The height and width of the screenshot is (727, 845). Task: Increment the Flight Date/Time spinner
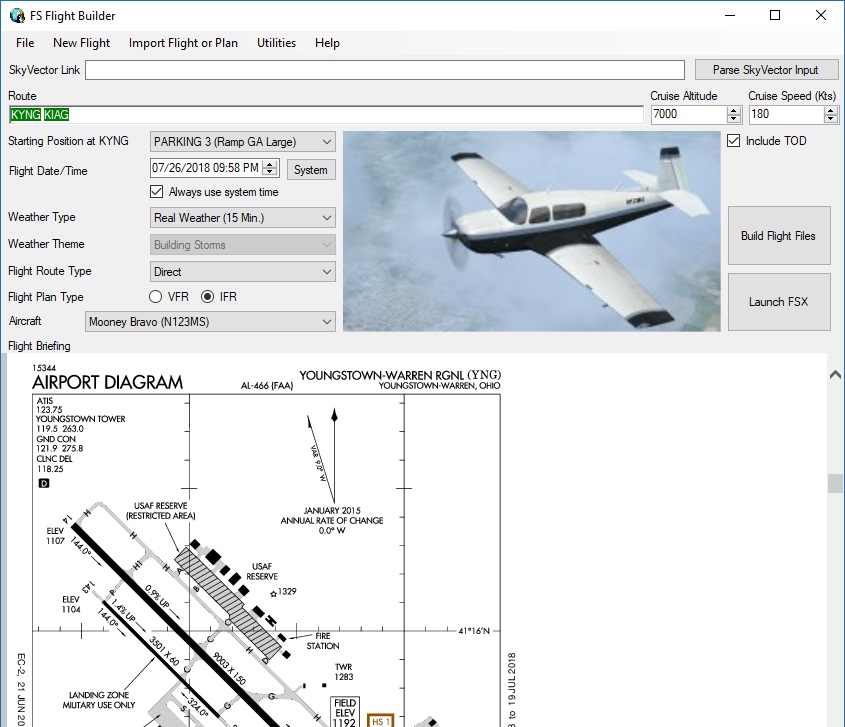click(269, 164)
